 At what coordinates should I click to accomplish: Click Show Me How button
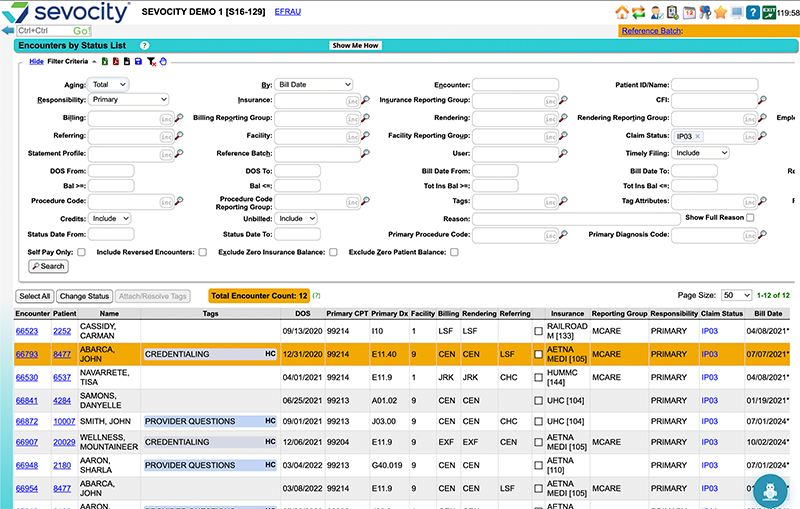coord(355,45)
